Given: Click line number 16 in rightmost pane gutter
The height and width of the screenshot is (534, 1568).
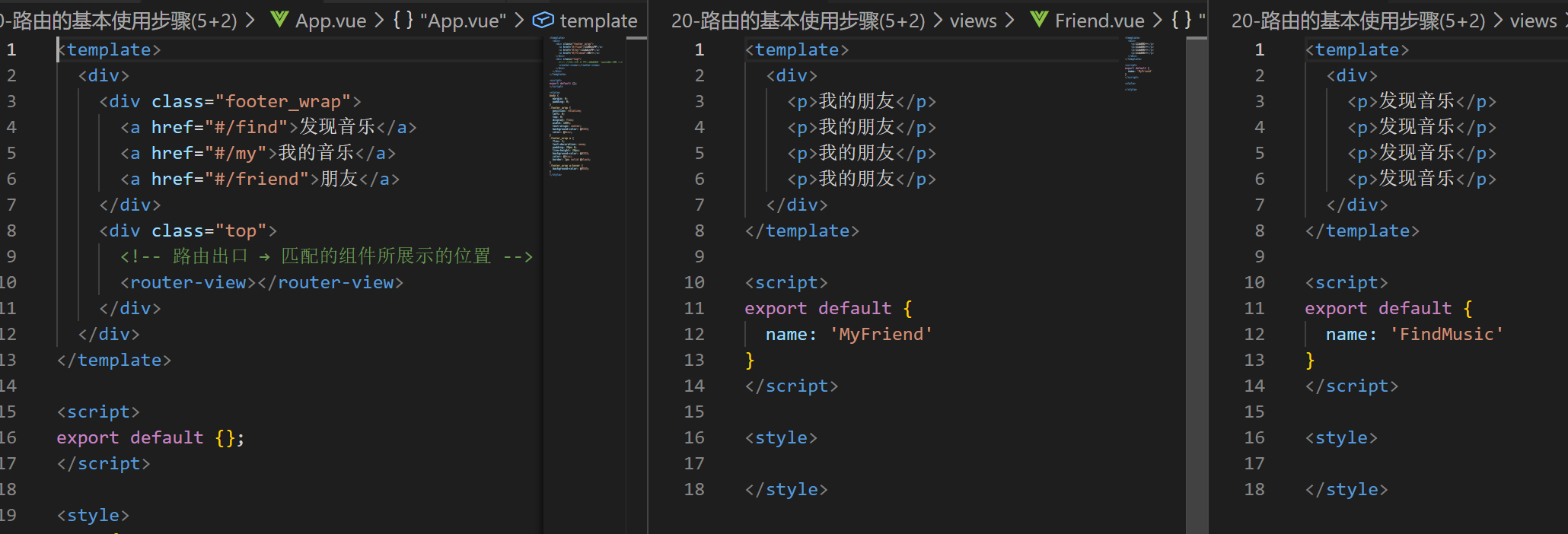Looking at the screenshot, I should pos(1254,437).
